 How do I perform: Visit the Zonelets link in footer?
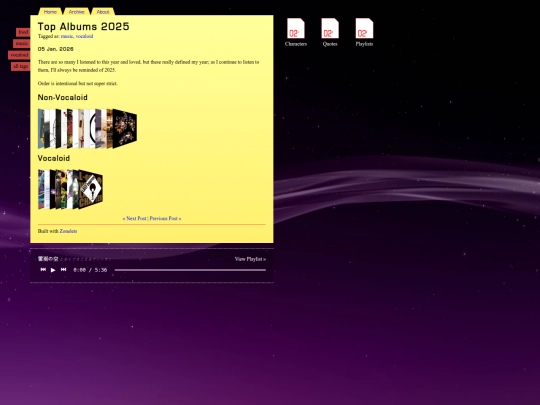(68, 231)
